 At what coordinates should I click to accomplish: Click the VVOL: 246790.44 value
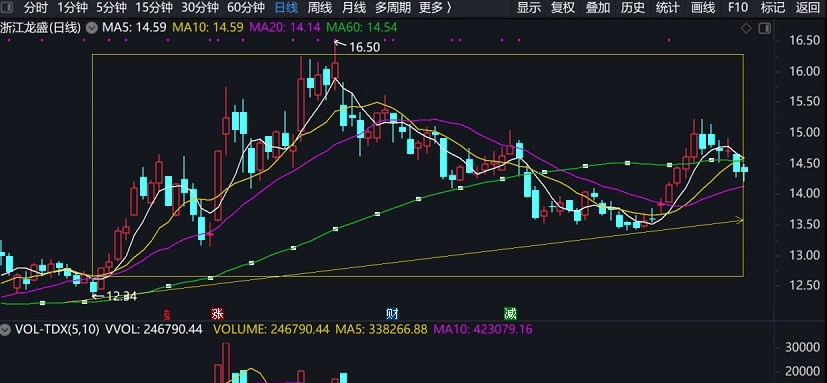tap(153, 330)
